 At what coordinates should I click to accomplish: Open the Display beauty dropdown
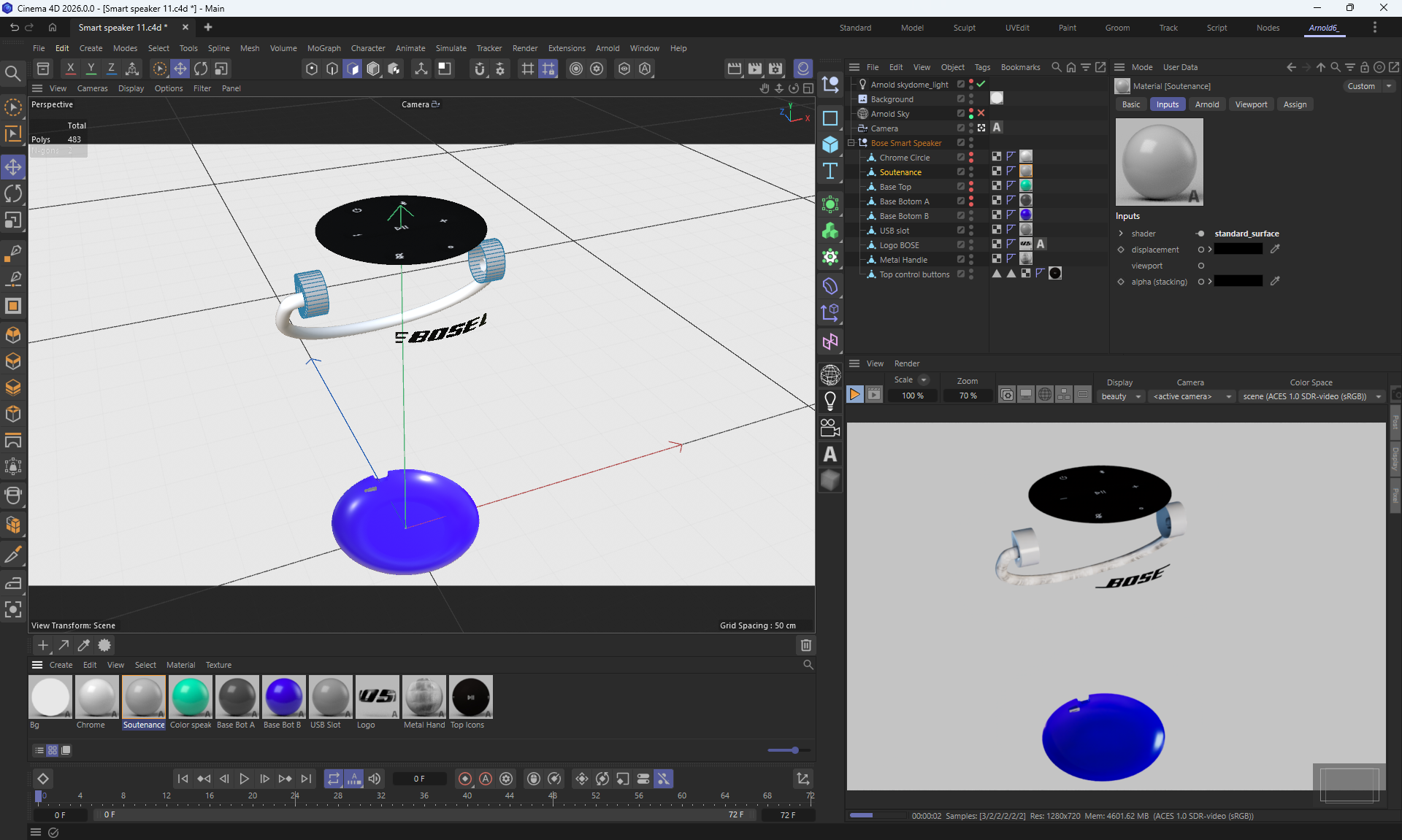(x=1121, y=396)
